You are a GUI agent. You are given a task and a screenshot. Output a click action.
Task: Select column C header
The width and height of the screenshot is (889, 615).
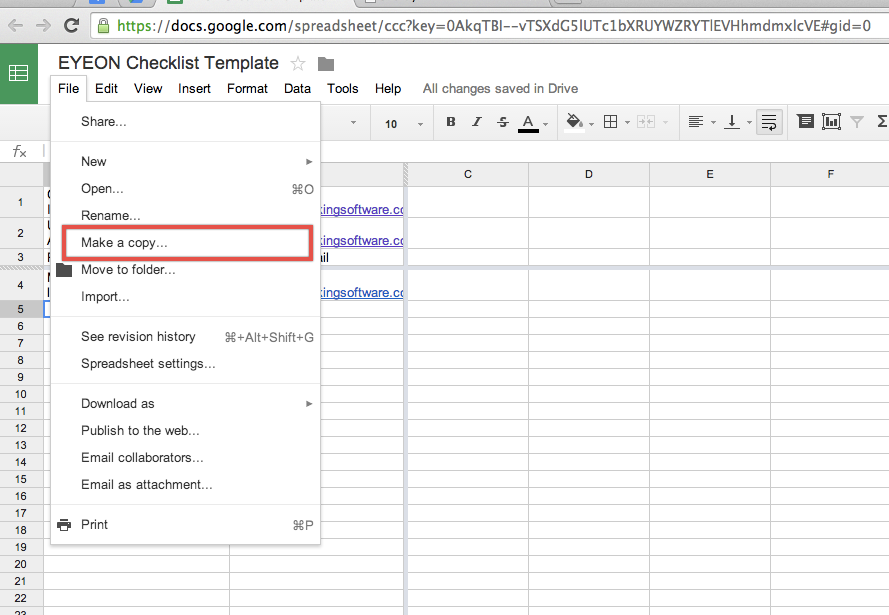click(468, 175)
